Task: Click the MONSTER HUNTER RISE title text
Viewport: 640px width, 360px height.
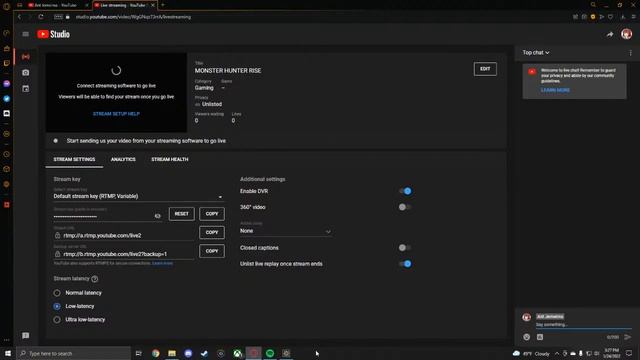Action: pos(228,71)
